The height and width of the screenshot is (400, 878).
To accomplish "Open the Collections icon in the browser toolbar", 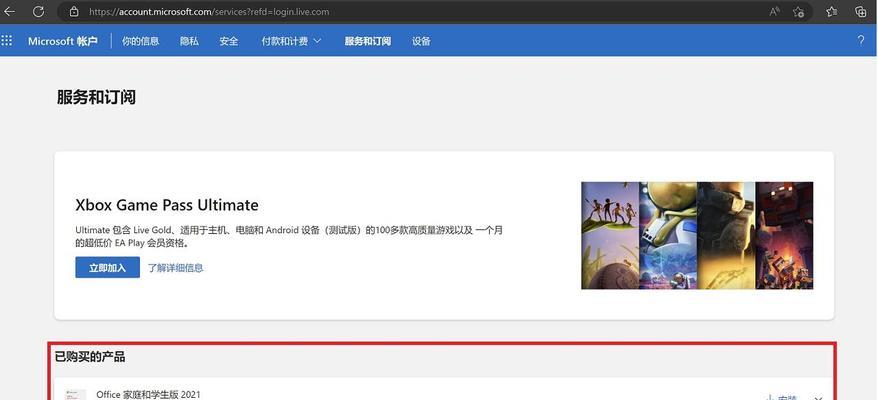I will (861, 11).
